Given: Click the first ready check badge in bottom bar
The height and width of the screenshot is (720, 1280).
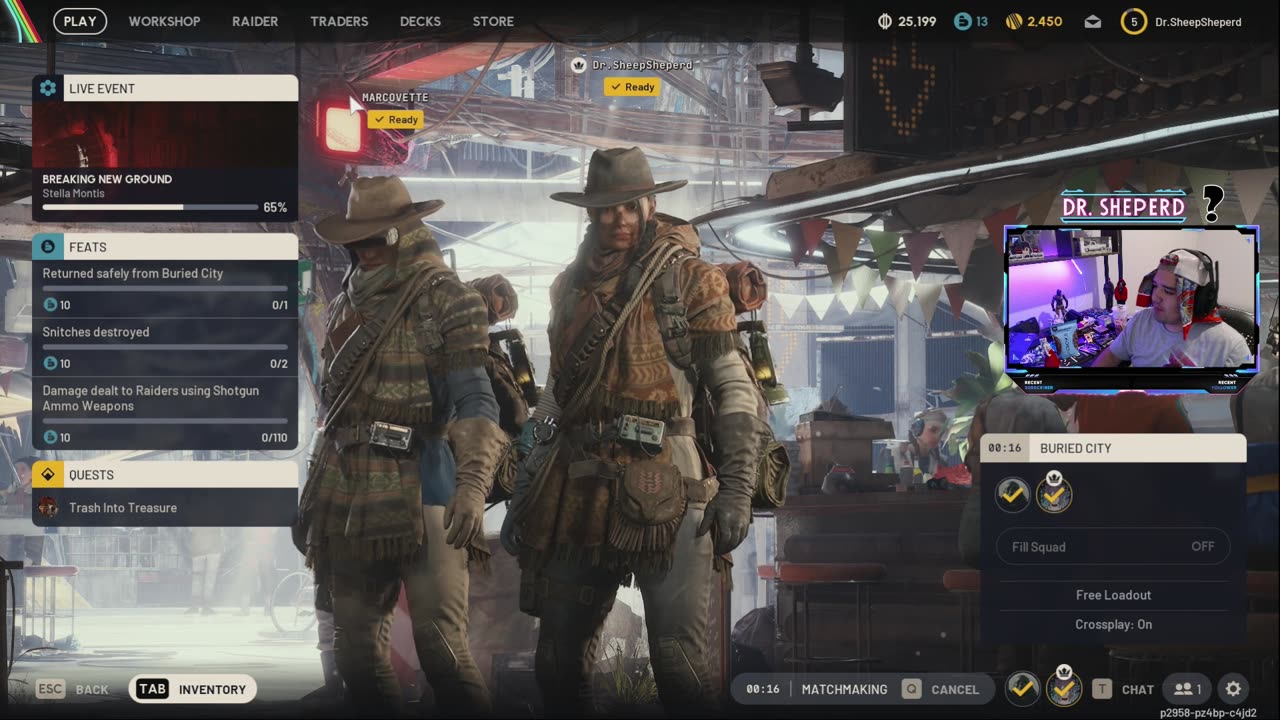Looking at the screenshot, I should (x=1022, y=687).
